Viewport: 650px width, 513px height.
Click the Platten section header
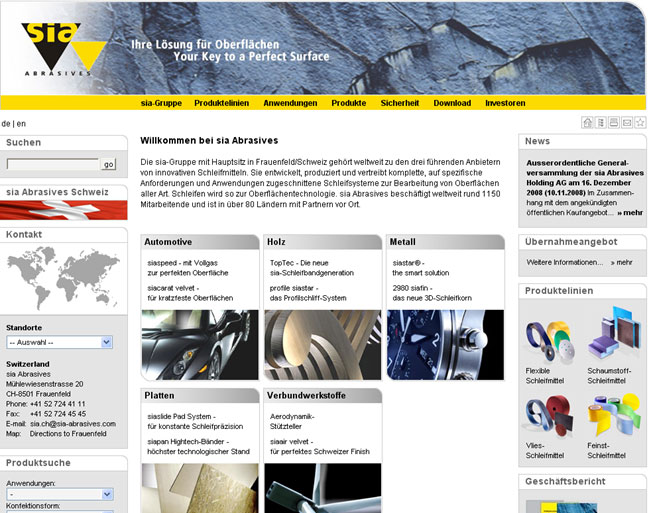(200, 396)
